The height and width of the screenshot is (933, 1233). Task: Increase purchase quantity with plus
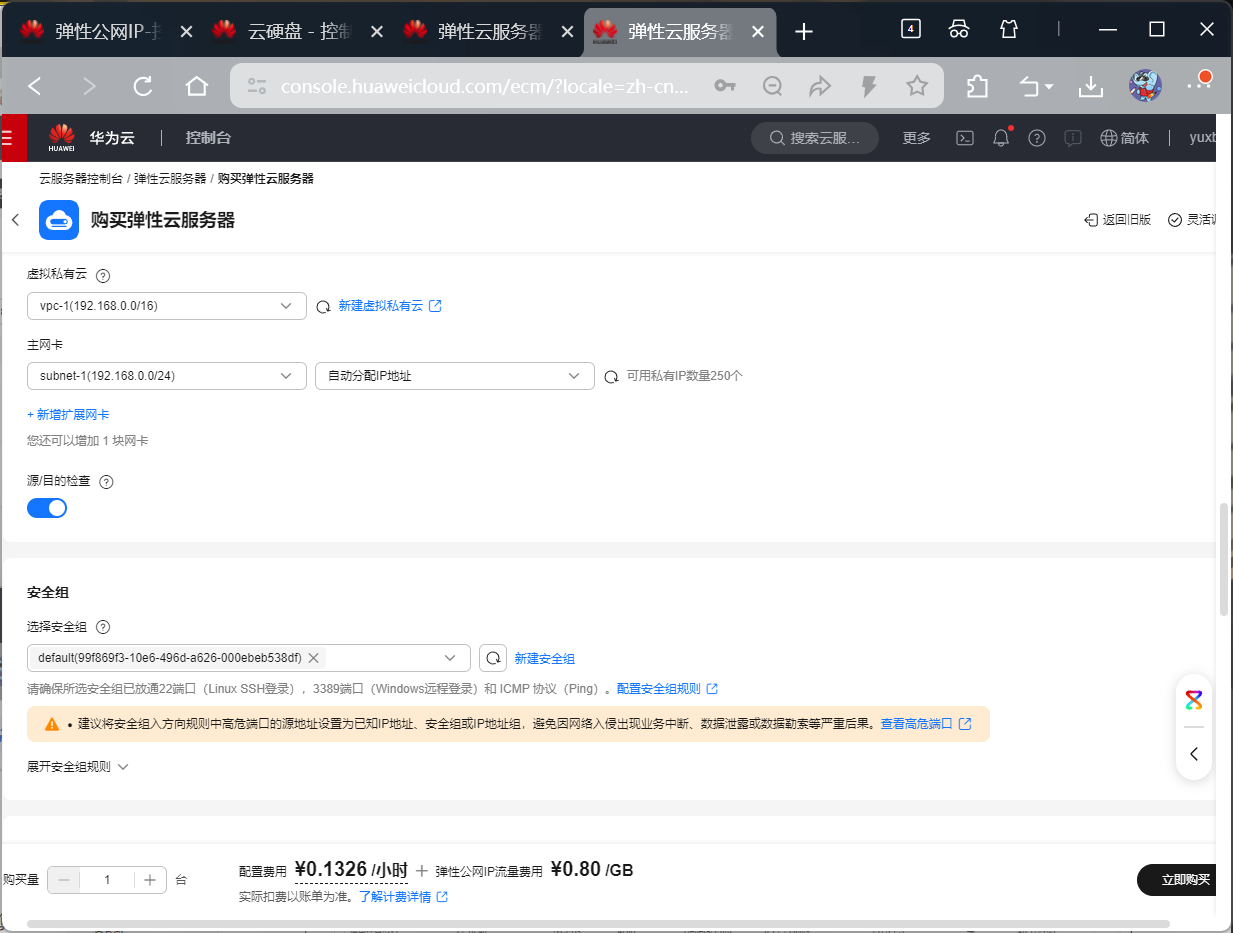coord(150,880)
